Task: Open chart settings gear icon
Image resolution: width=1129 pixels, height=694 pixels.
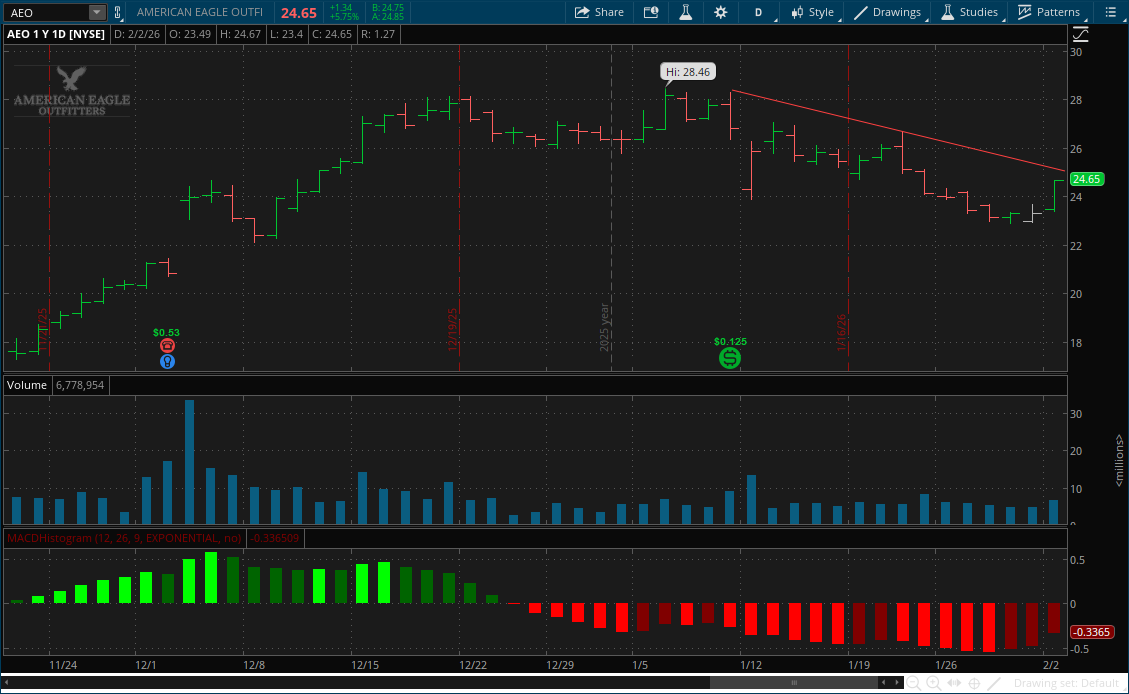Action: 721,12
